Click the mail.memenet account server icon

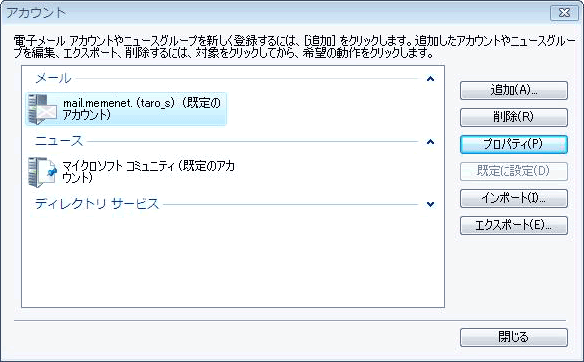point(42,109)
